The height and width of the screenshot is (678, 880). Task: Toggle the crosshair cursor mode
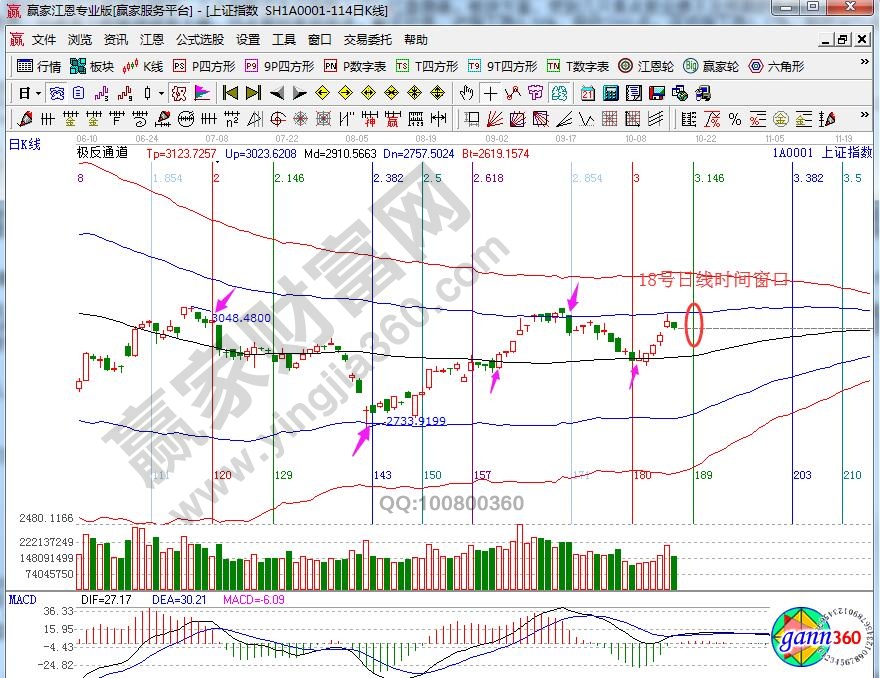pyautogui.click(x=490, y=93)
